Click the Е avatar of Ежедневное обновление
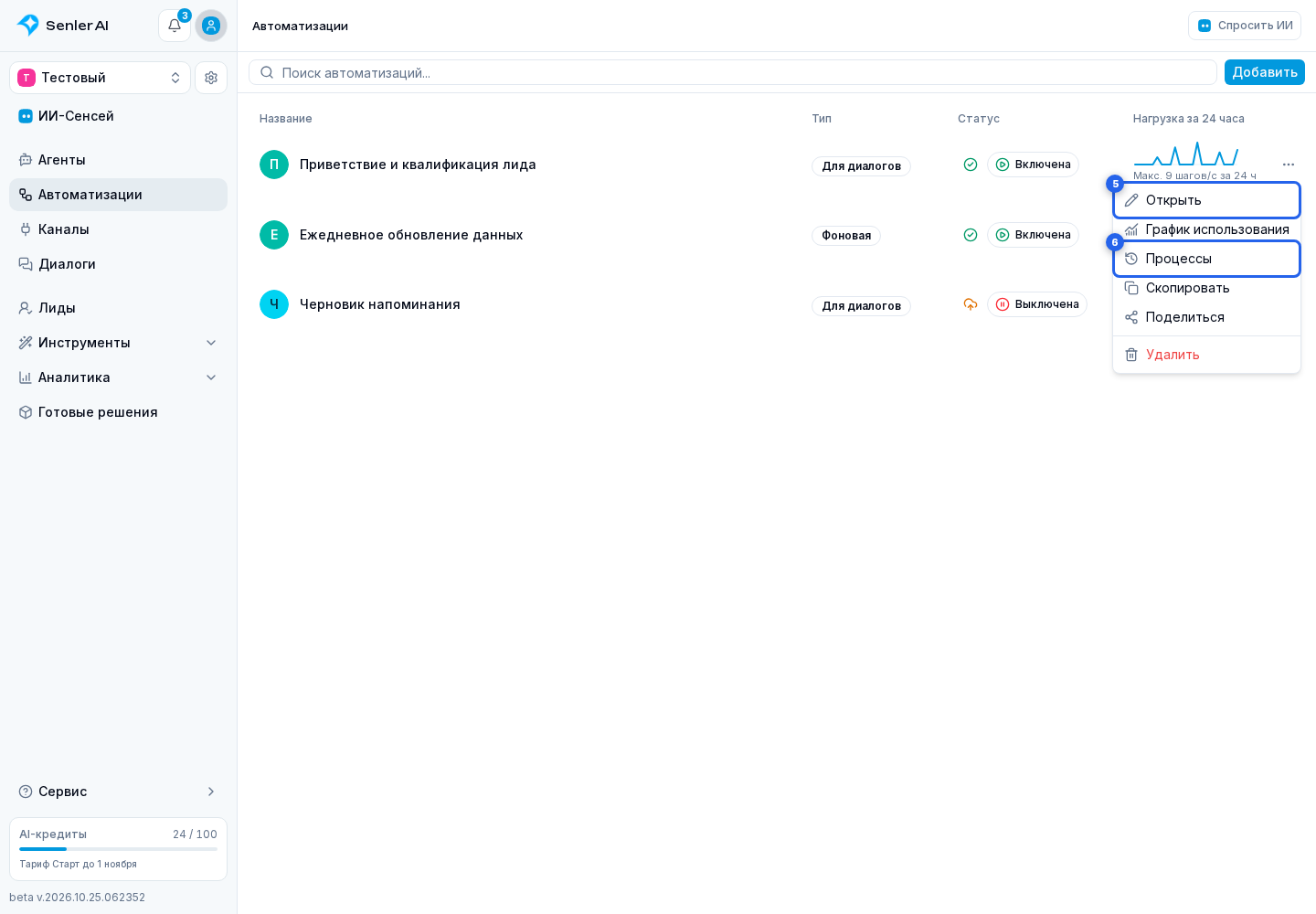 (274, 235)
